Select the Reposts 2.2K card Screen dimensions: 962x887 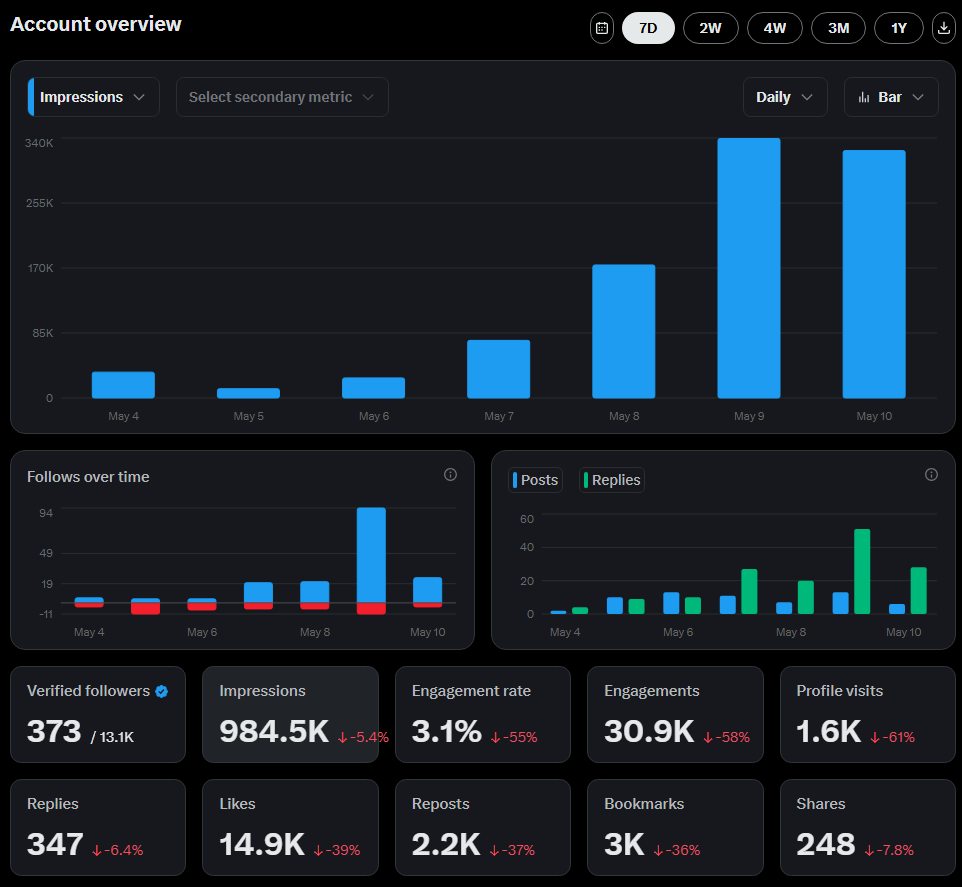483,827
